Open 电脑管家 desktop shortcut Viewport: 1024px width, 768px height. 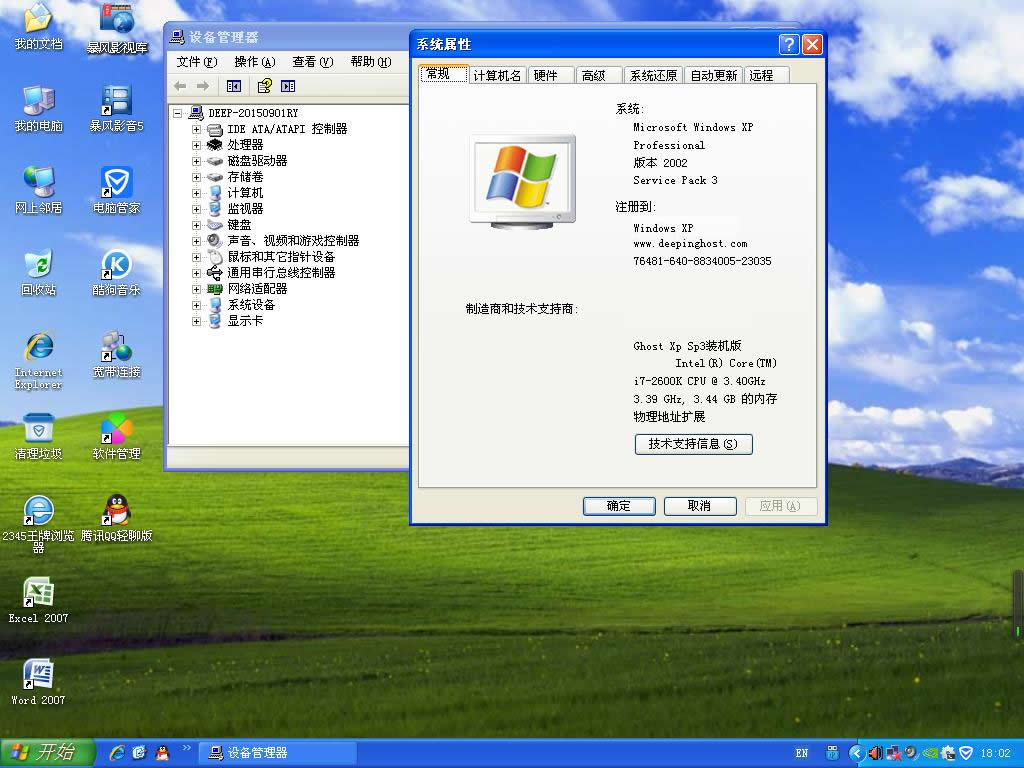coord(116,190)
